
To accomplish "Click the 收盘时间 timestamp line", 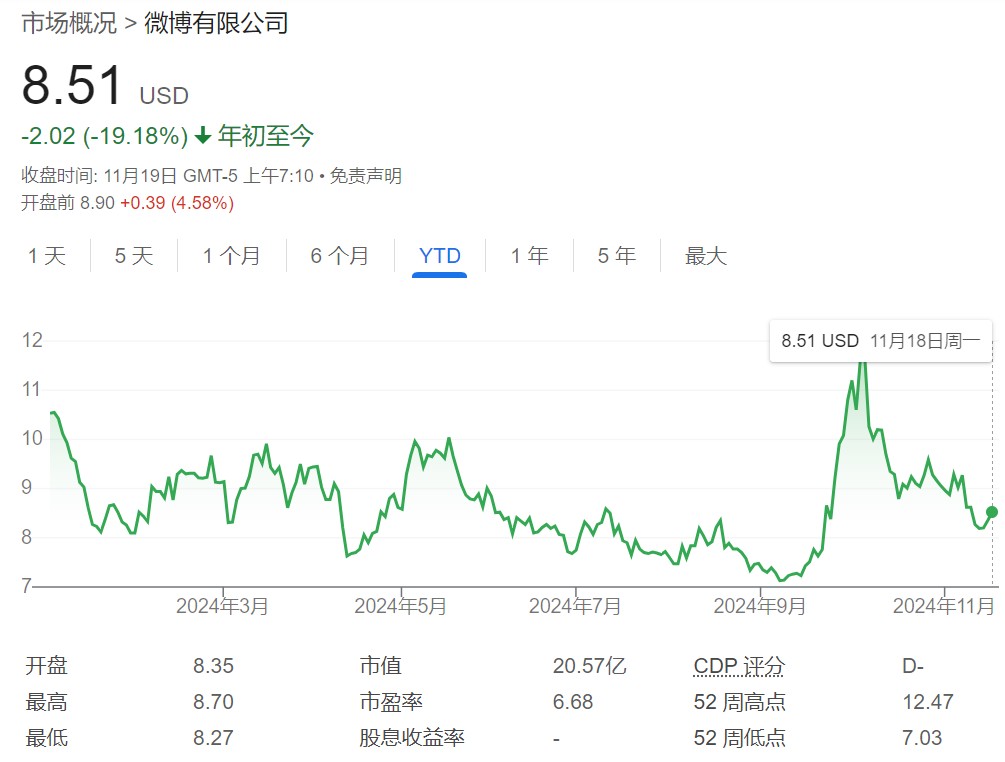I will [x=167, y=176].
